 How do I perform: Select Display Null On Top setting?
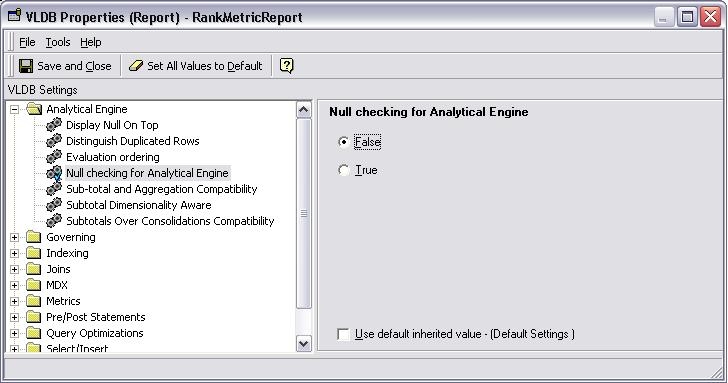pyautogui.click(x=112, y=125)
